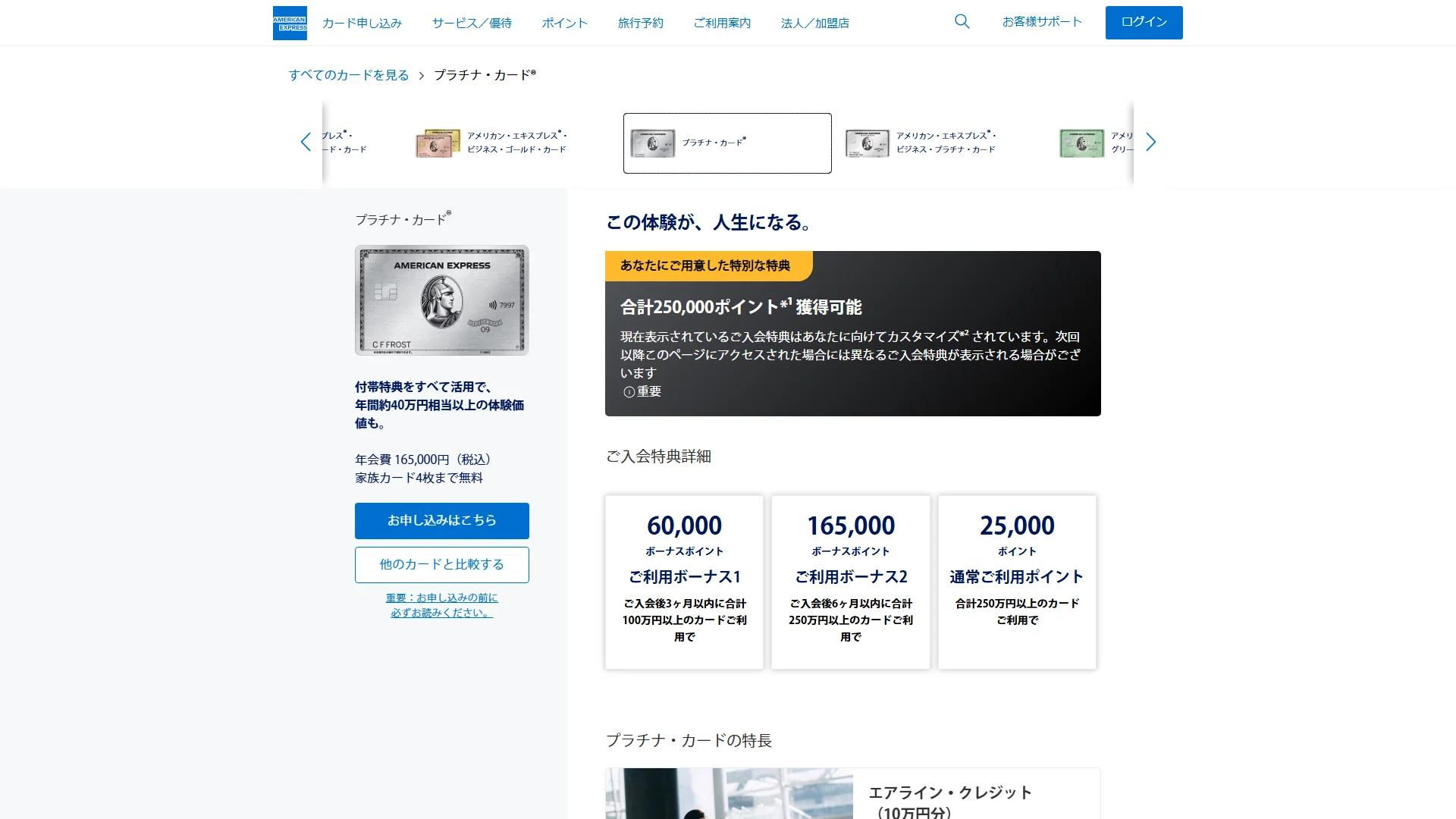
Task: Open the 法人／加盟店 menu
Action: point(815,23)
